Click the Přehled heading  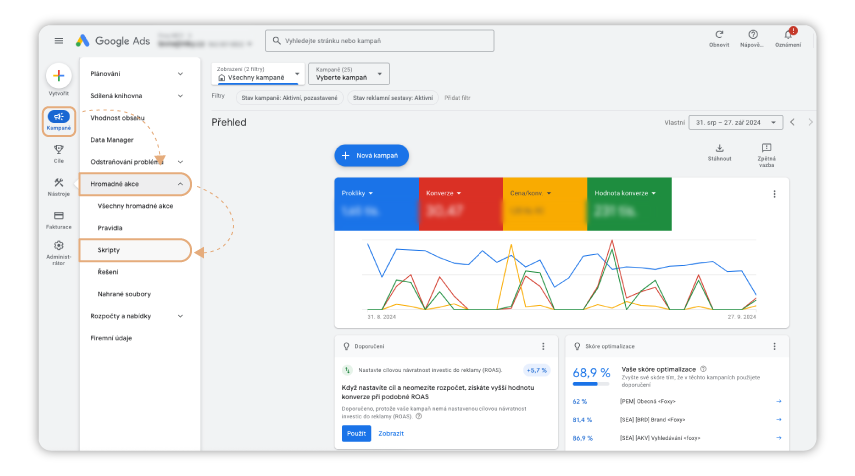coord(229,122)
